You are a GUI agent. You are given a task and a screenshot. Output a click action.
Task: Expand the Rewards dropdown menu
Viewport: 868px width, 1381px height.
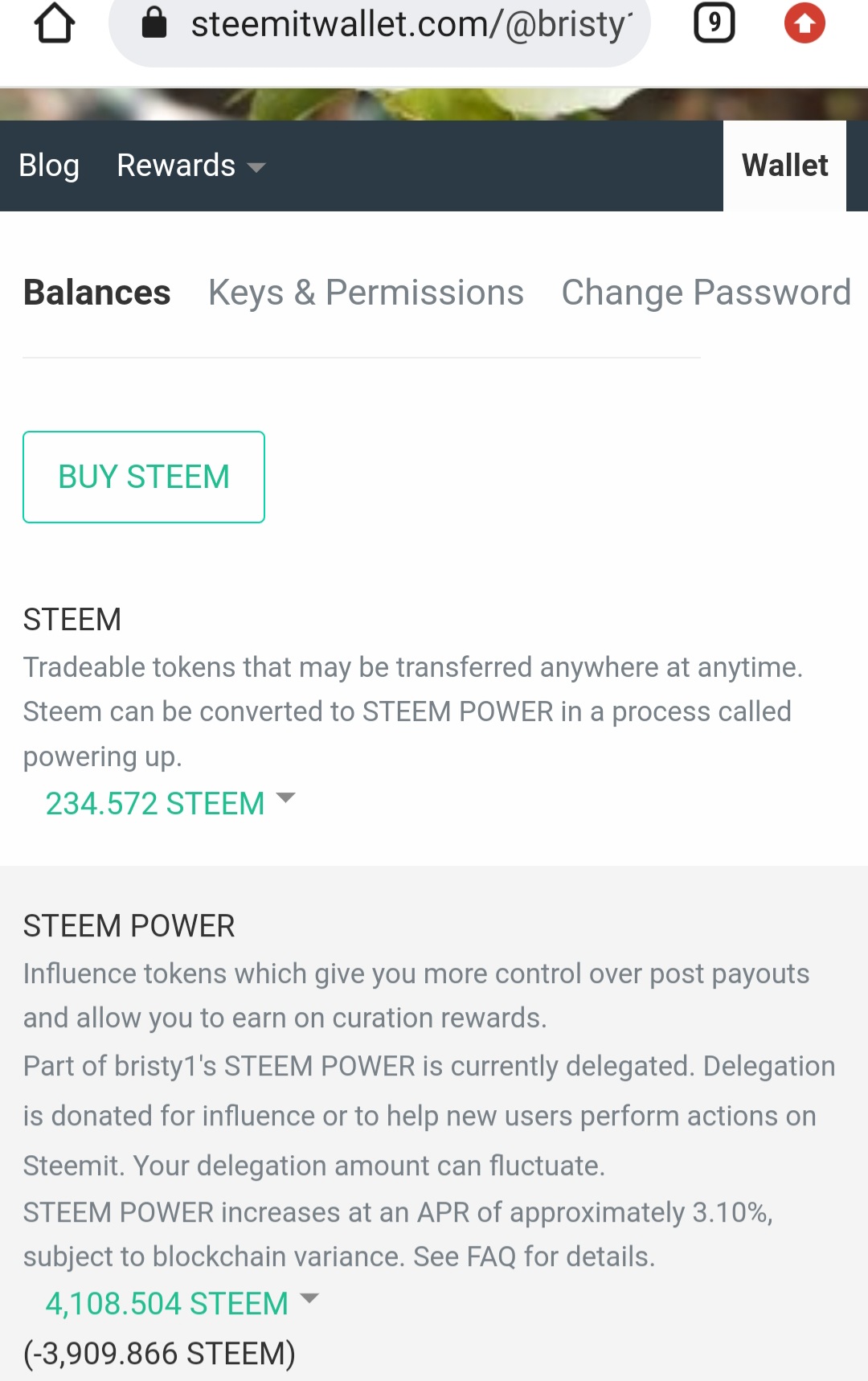coord(177,166)
